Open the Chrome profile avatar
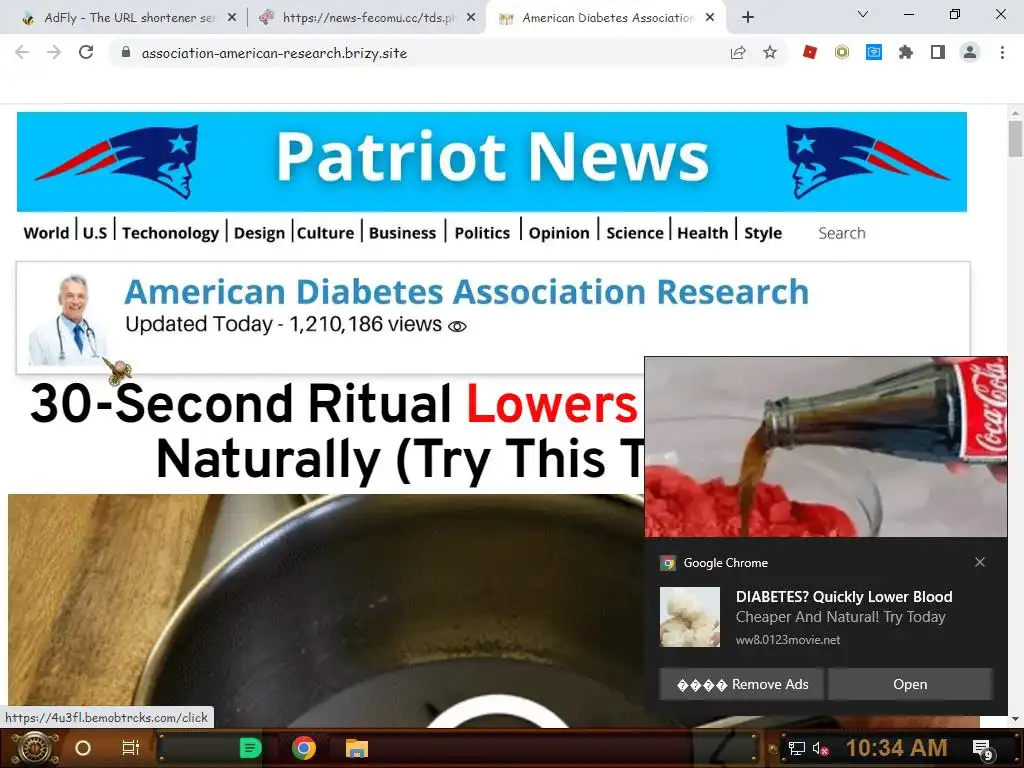Image resolution: width=1024 pixels, height=768 pixels. (970, 52)
